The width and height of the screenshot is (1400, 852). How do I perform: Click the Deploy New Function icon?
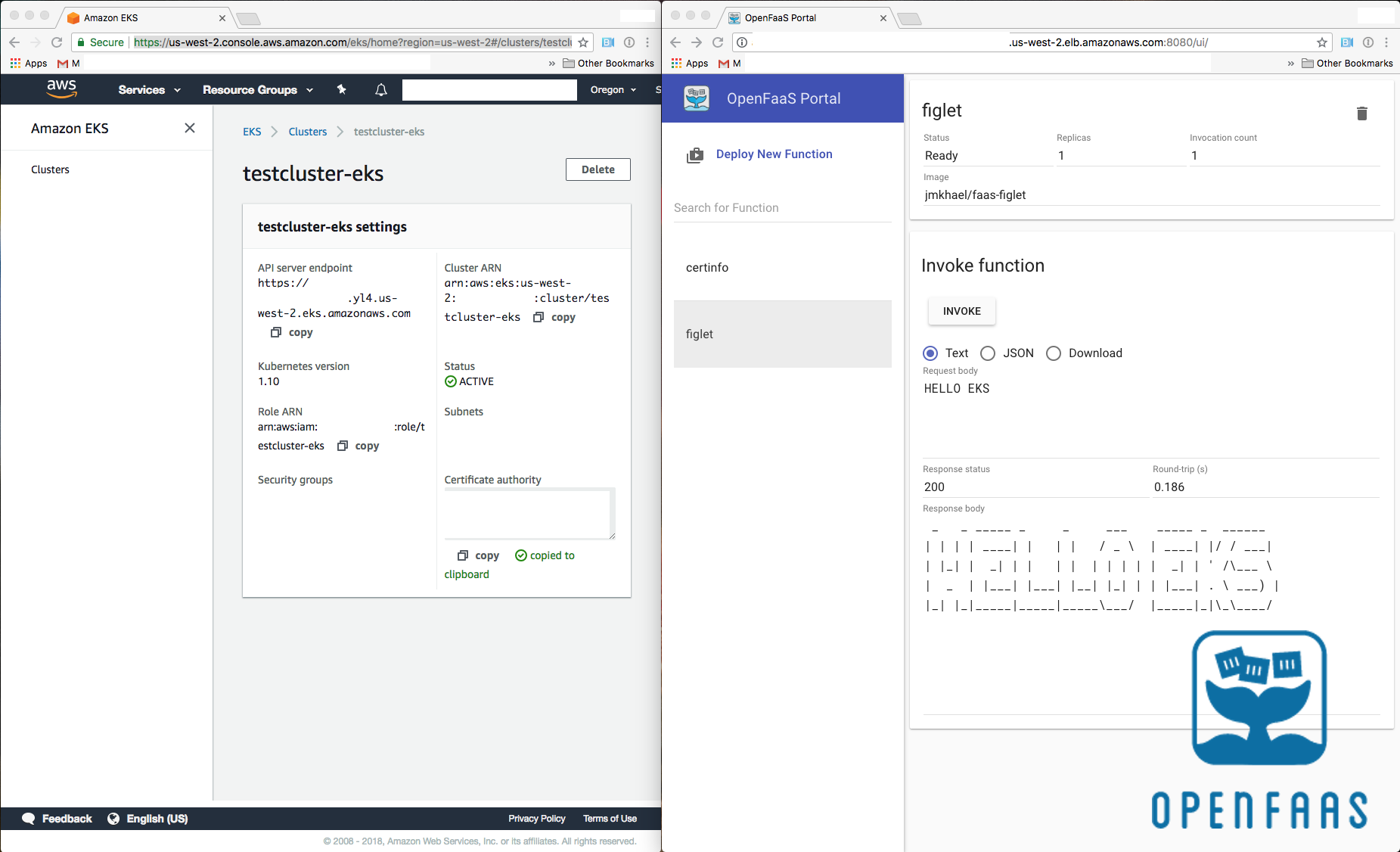(x=694, y=155)
